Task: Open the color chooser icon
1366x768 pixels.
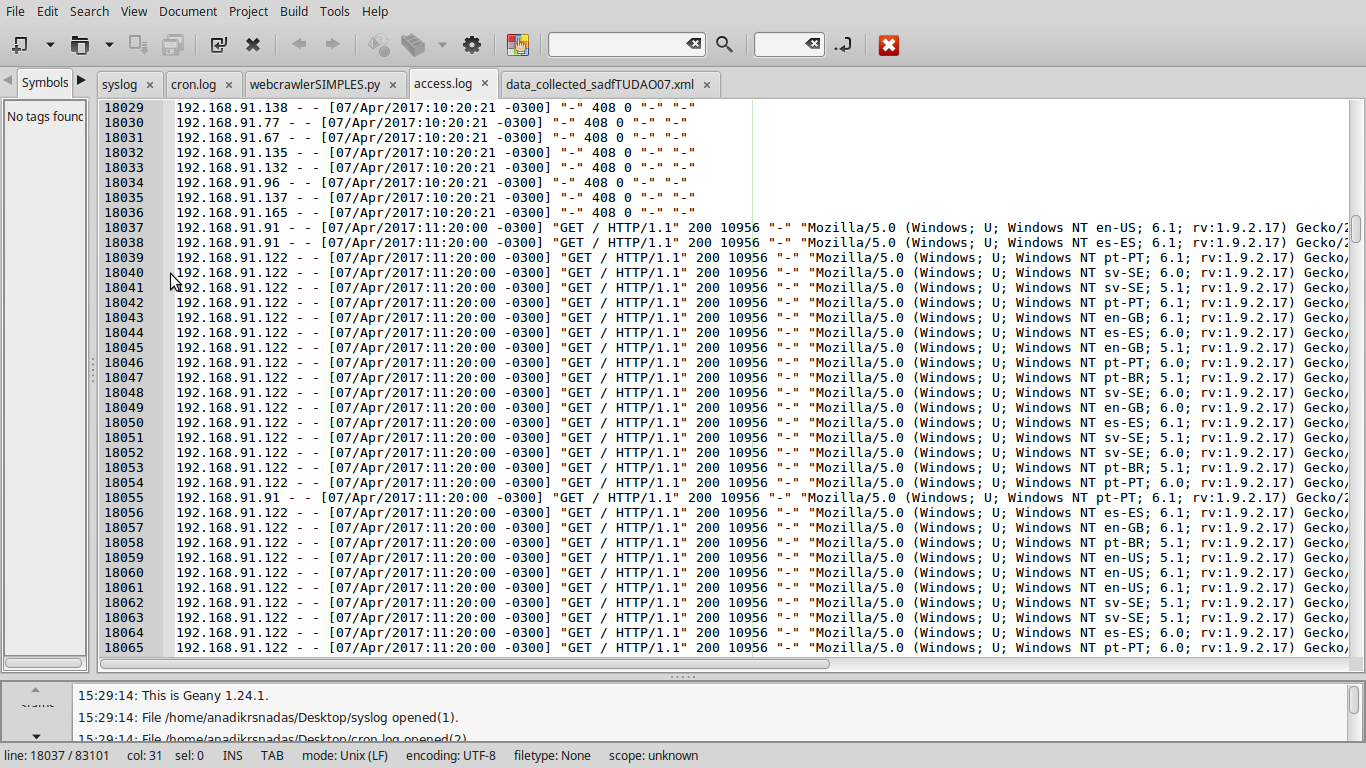Action: pyautogui.click(x=517, y=44)
